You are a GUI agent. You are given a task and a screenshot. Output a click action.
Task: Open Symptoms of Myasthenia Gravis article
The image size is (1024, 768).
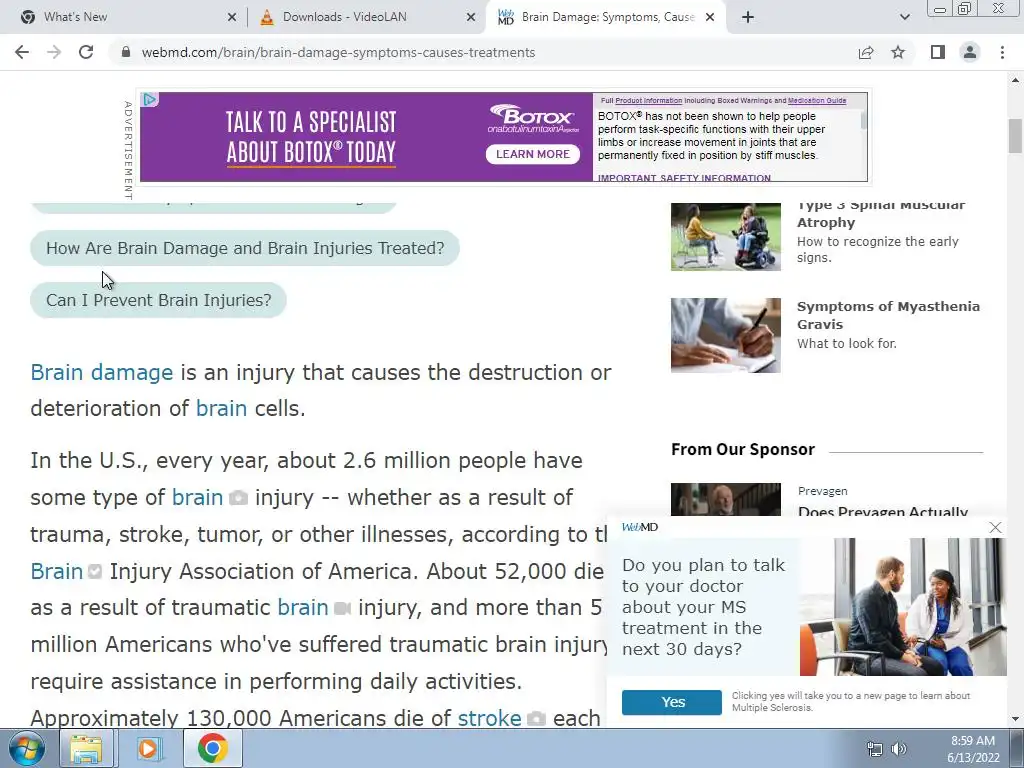(888, 315)
